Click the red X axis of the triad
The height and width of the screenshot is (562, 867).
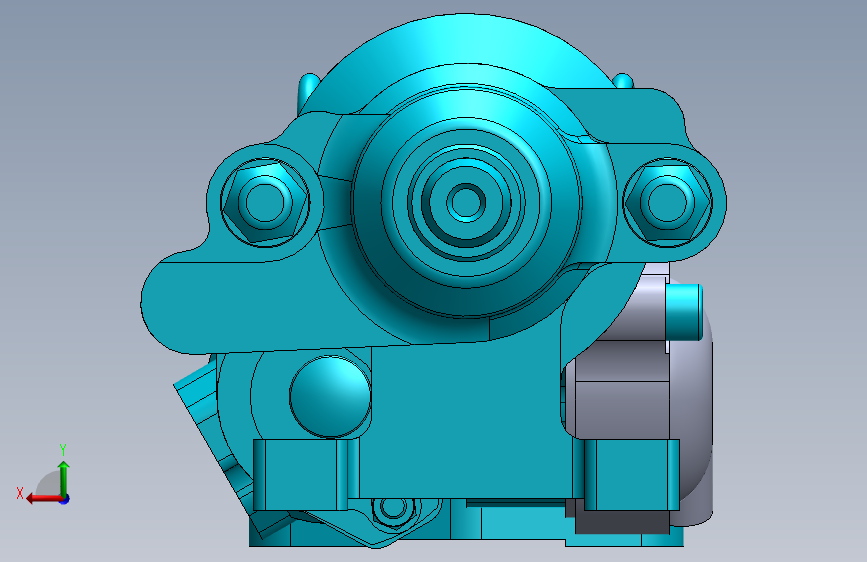[x=44, y=498]
